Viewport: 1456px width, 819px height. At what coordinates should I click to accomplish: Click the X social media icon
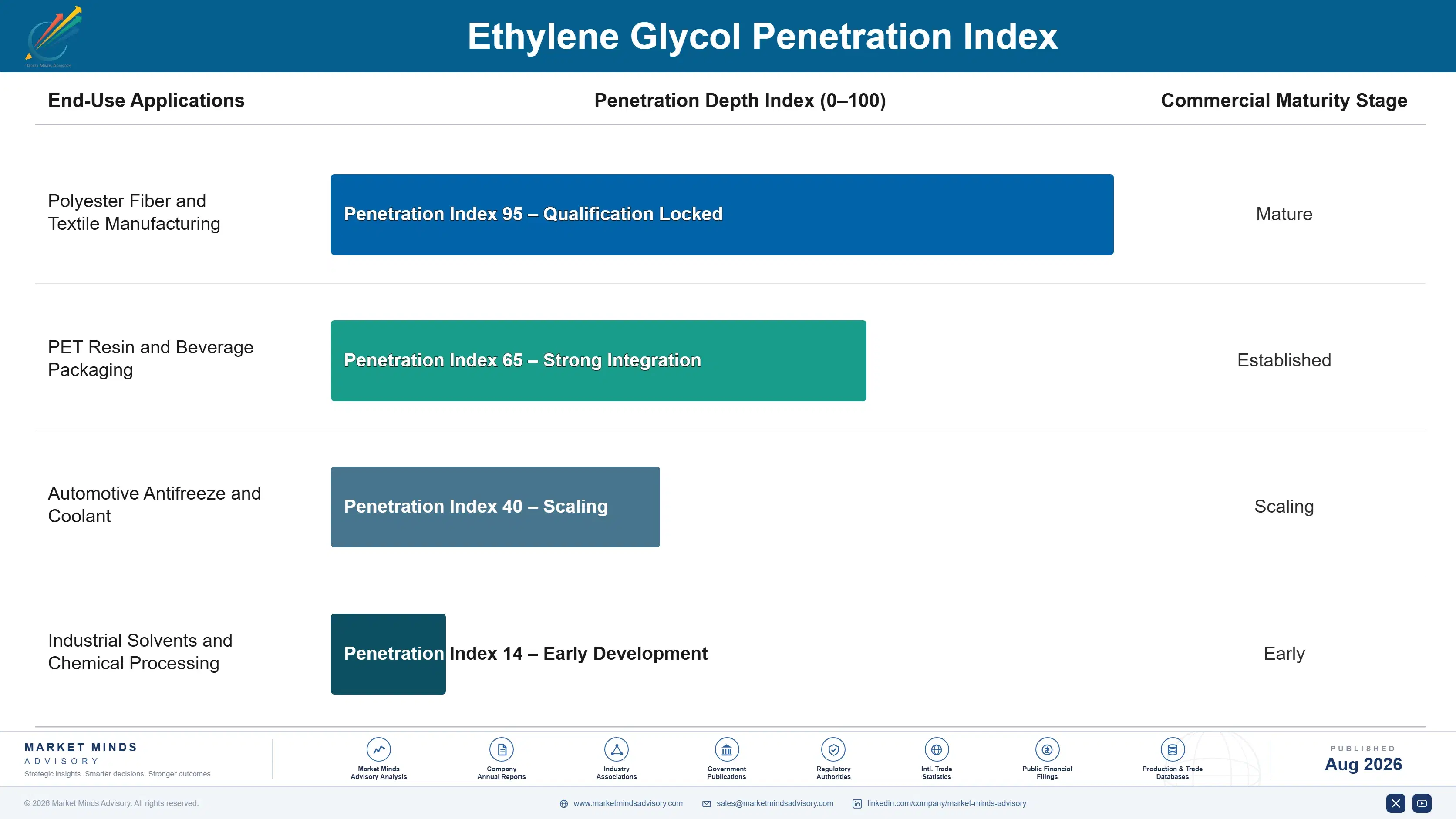tap(1395, 803)
